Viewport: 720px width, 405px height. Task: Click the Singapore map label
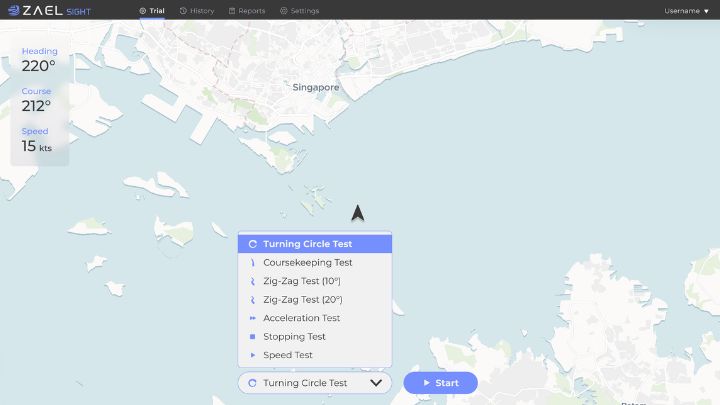tap(316, 87)
